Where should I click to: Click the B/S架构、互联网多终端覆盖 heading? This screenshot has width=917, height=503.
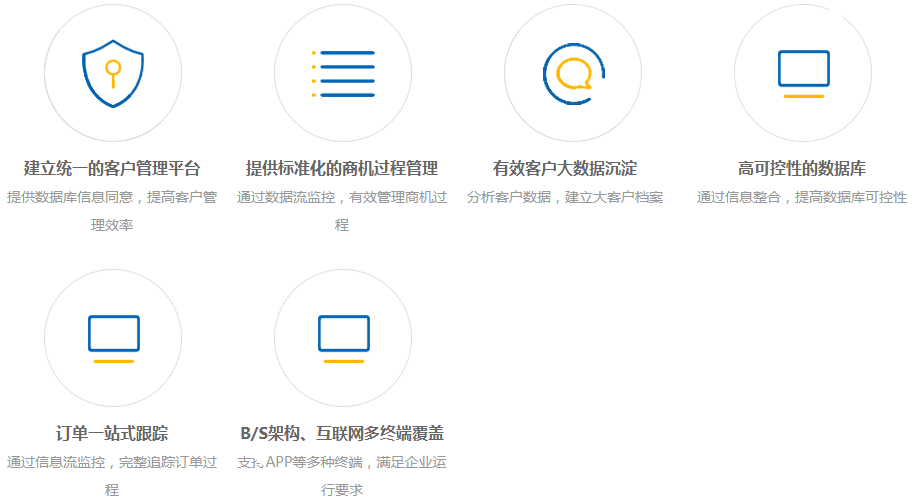click(x=342, y=433)
